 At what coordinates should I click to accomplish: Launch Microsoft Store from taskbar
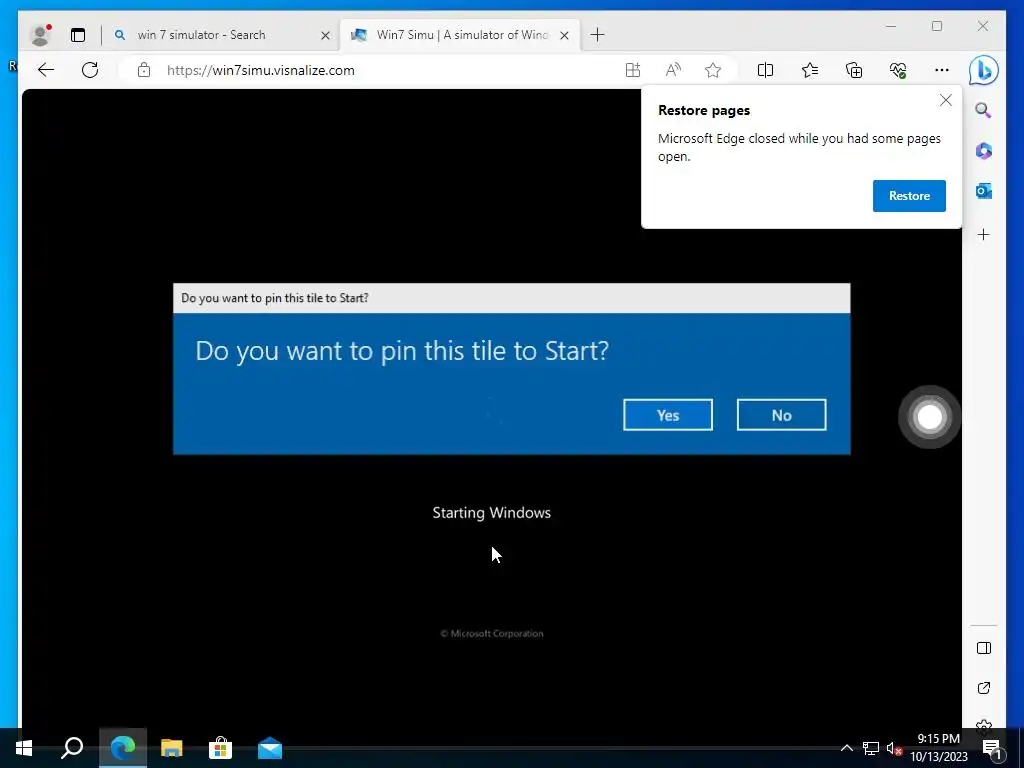221,748
